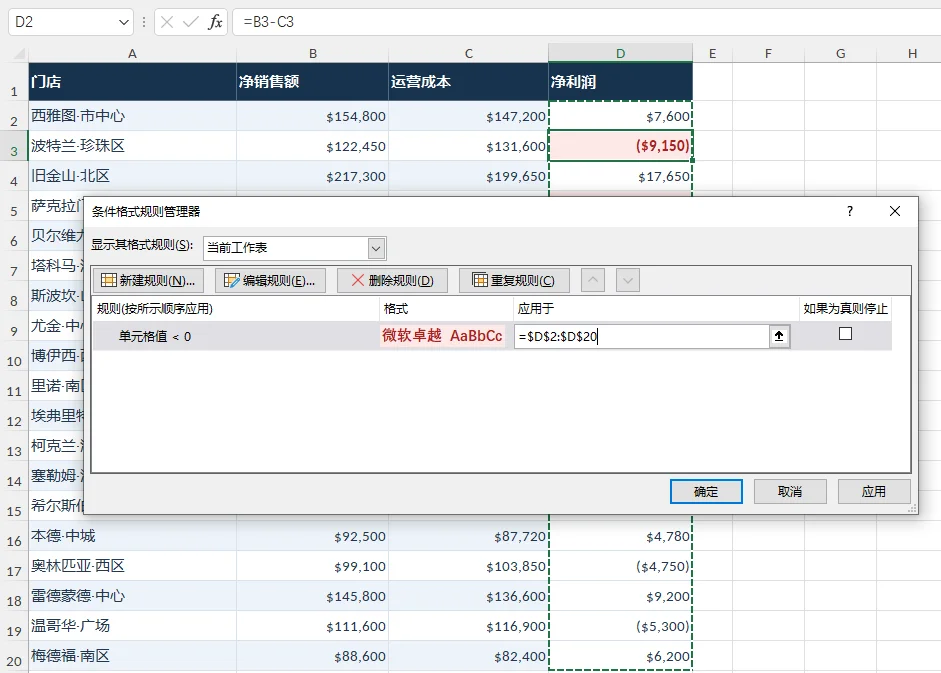Click cell 本德·中城
This screenshot has width=941, height=673.
[133, 536]
